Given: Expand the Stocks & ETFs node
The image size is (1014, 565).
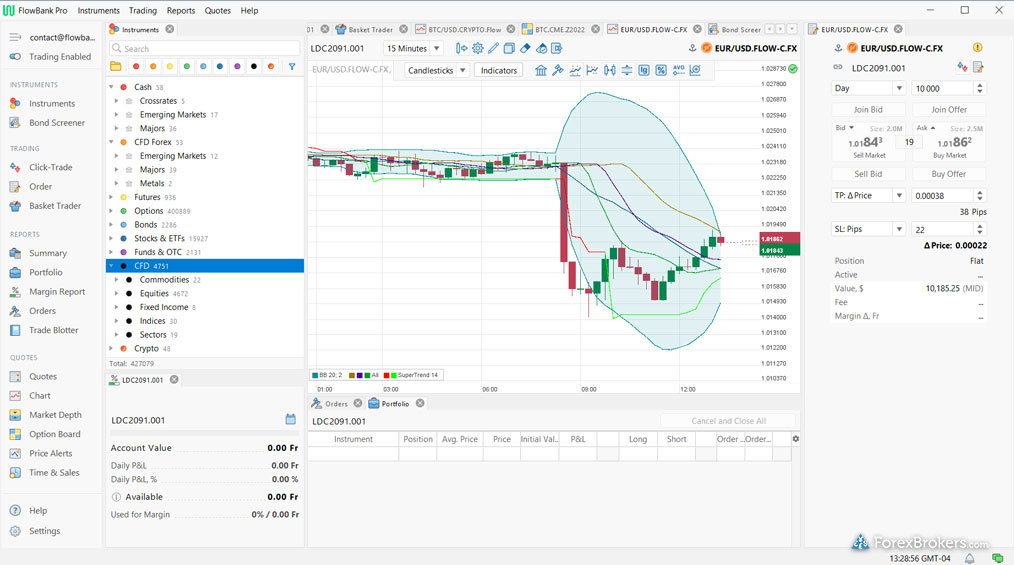Looking at the screenshot, I should pyautogui.click(x=111, y=239).
